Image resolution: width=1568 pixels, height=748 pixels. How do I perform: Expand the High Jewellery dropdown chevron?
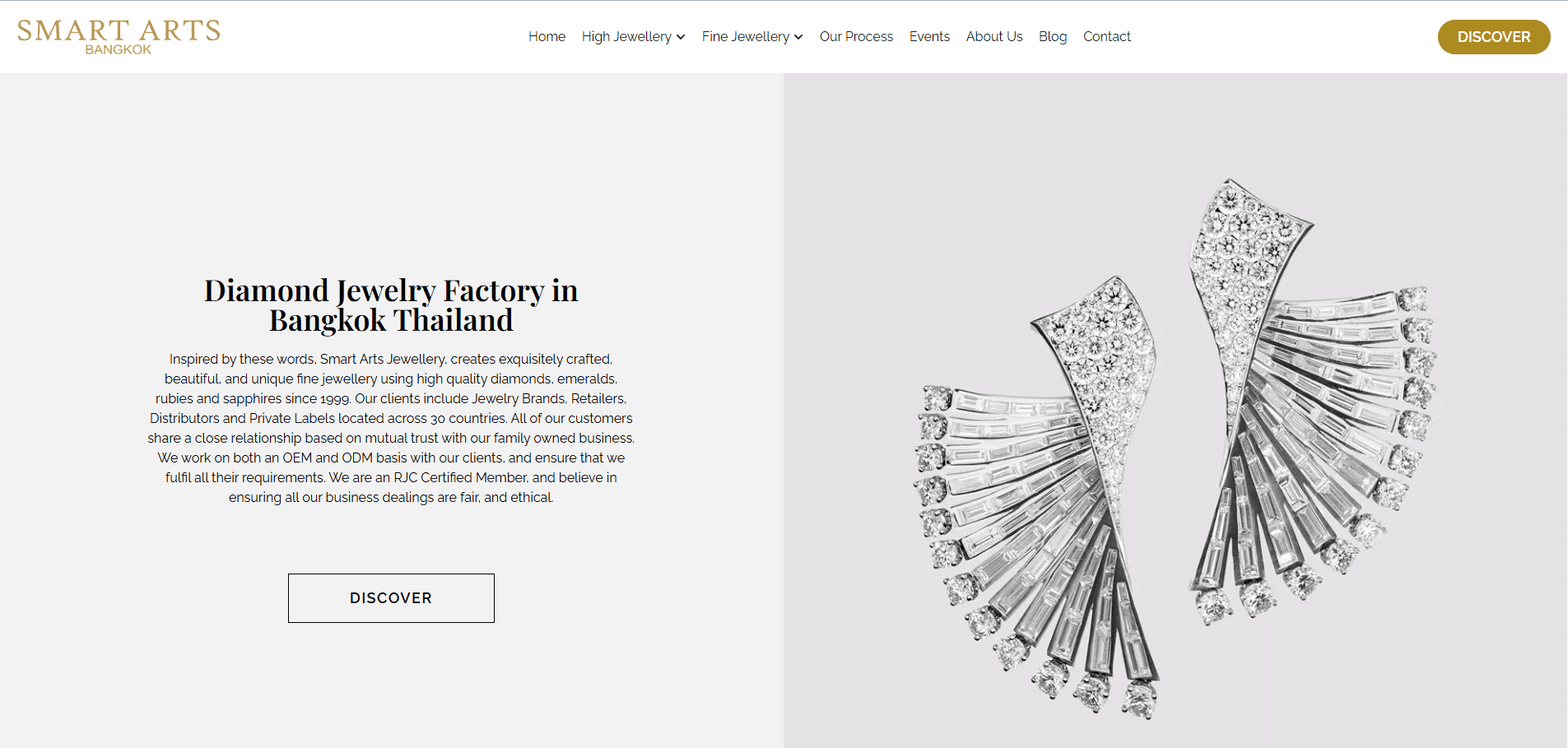tap(681, 37)
